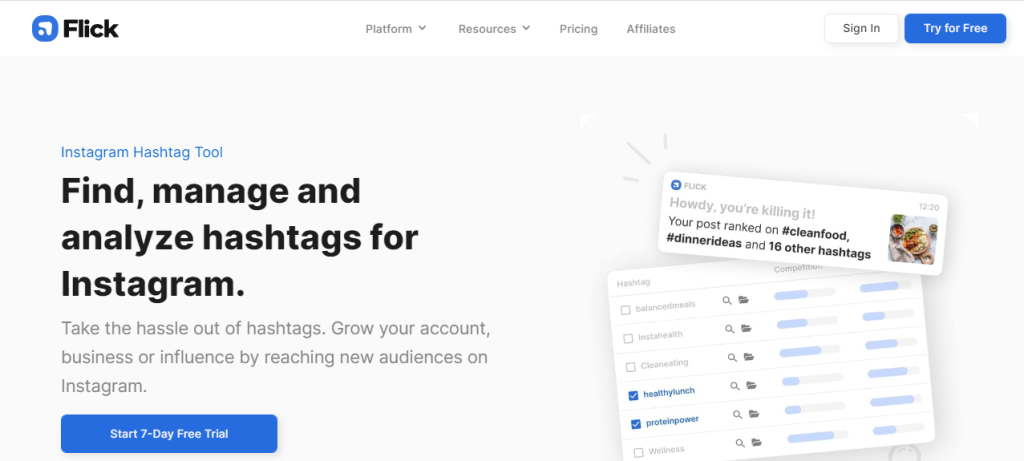Go to the Pricing page
The width and height of the screenshot is (1024, 461).
[x=579, y=29]
